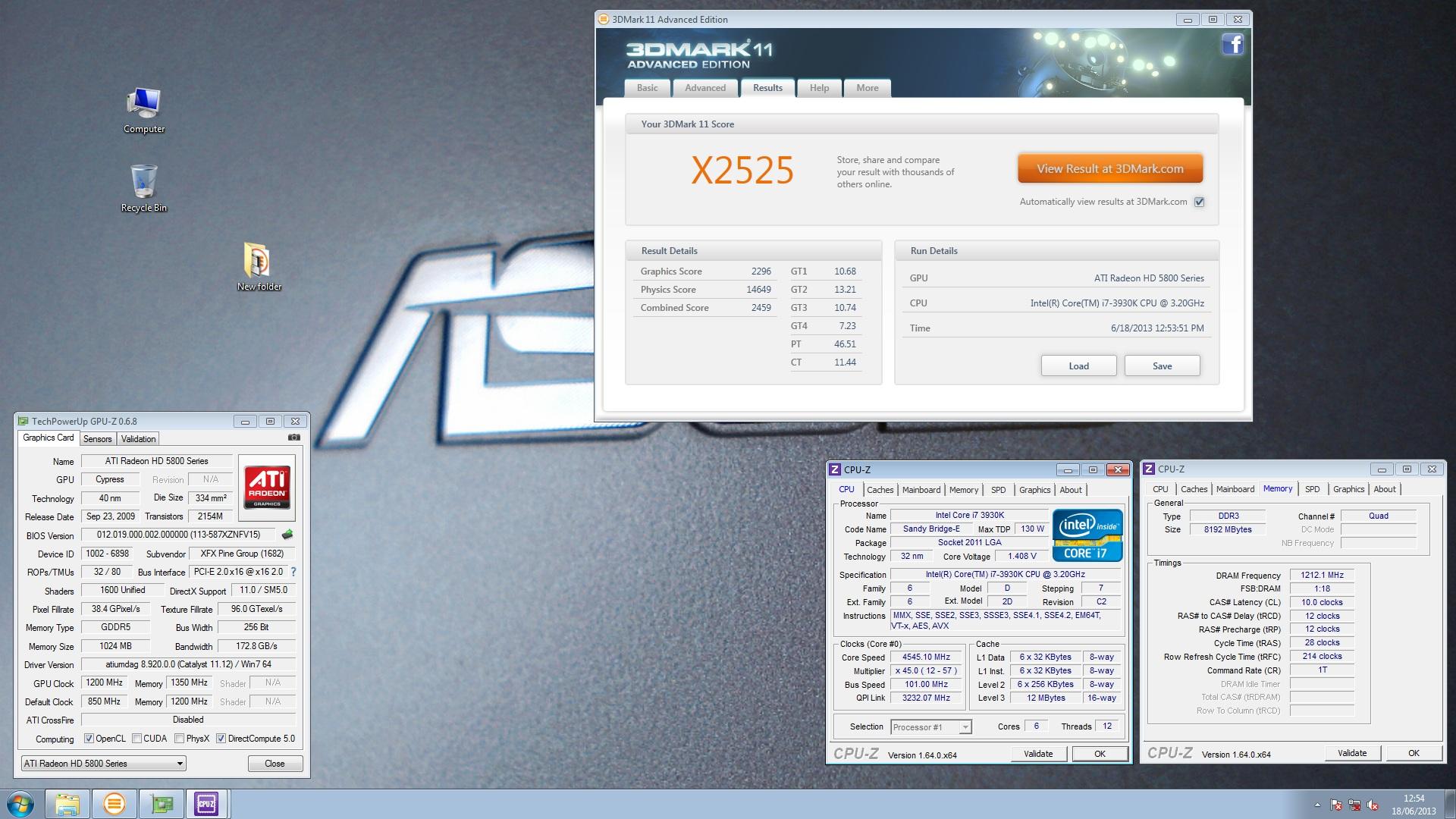Click the network tray icon
This screenshot has width=1456, height=819.
pos(1355,805)
